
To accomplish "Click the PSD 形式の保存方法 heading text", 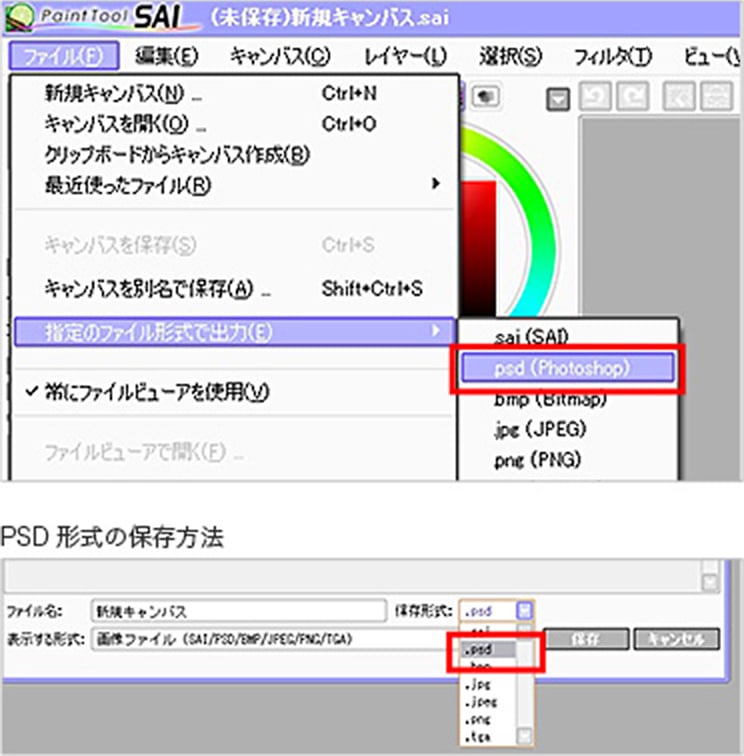I will pos(112,537).
